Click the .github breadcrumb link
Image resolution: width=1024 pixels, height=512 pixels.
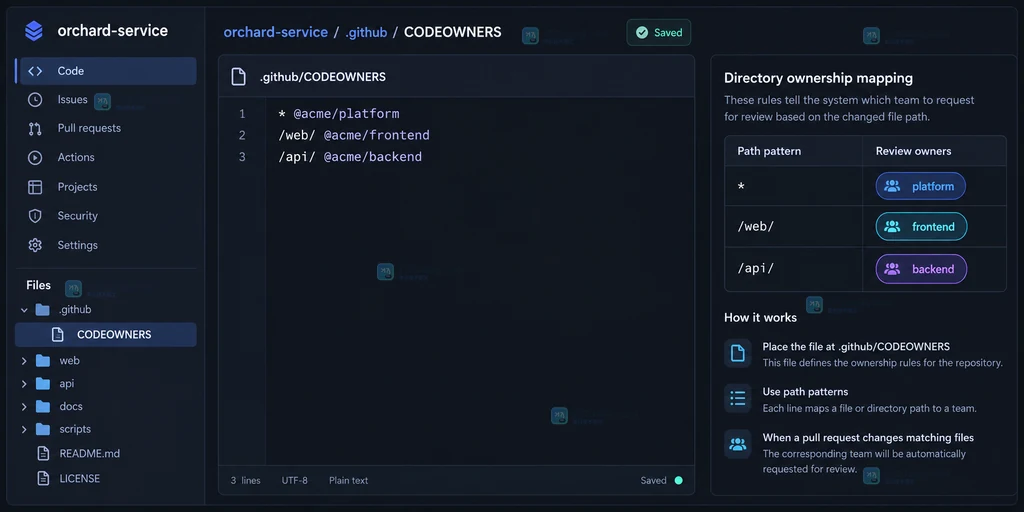pyautogui.click(x=366, y=32)
